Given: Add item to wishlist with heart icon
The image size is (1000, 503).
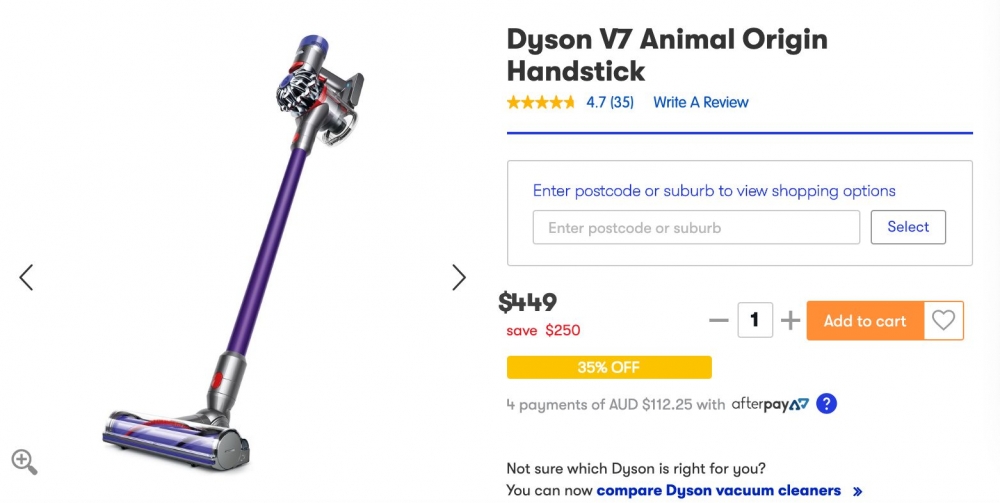Looking at the screenshot, I should pos(943,321).
